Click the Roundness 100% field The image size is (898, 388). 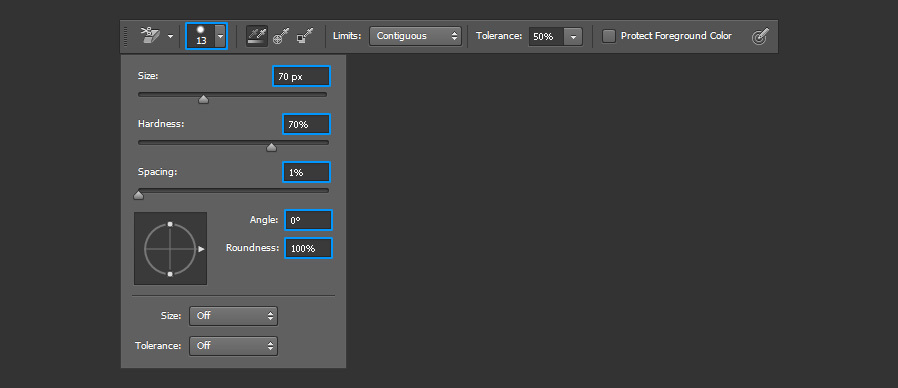pyautogui.click(x=308, y=248)
